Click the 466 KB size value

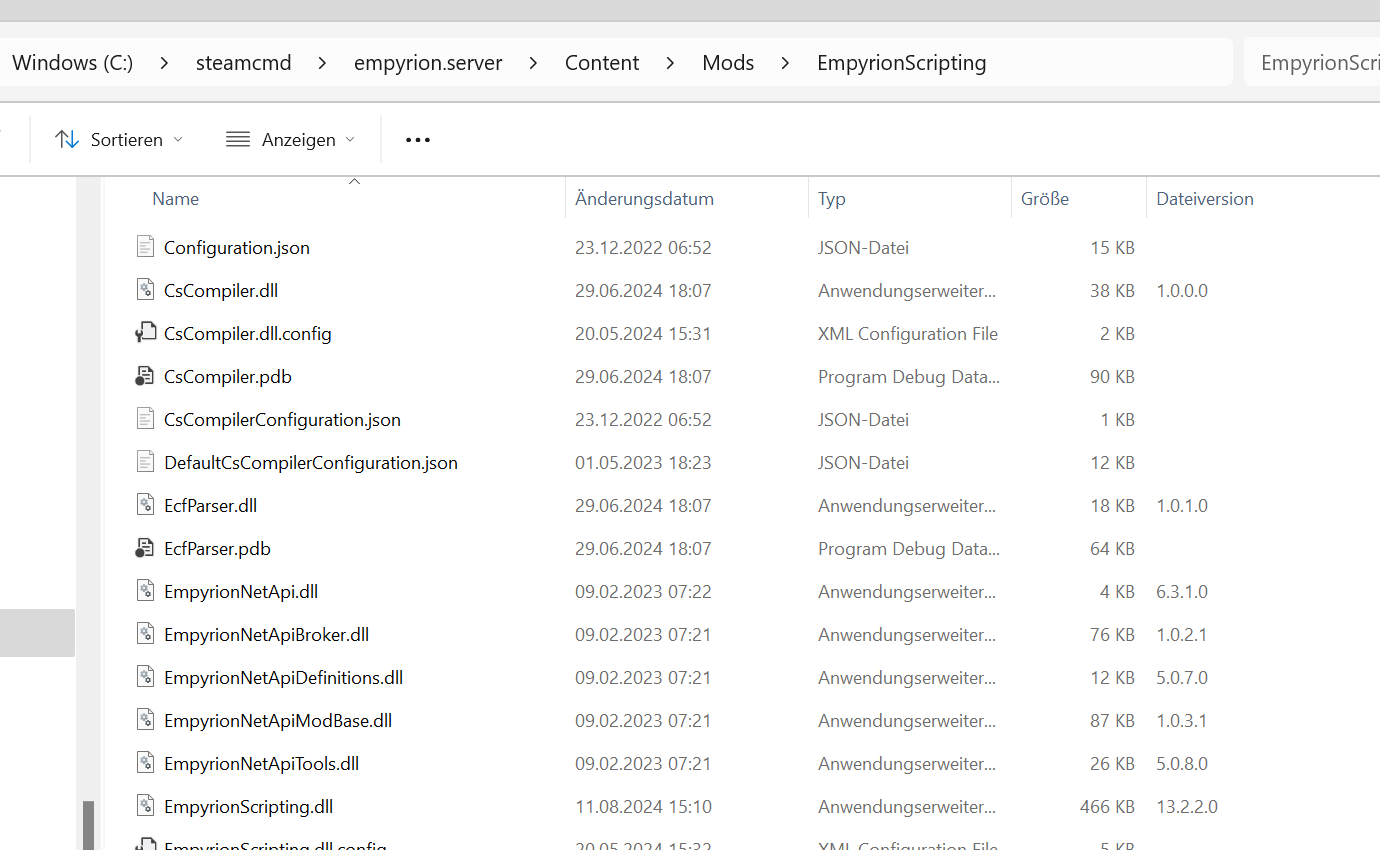[1107, 806]
